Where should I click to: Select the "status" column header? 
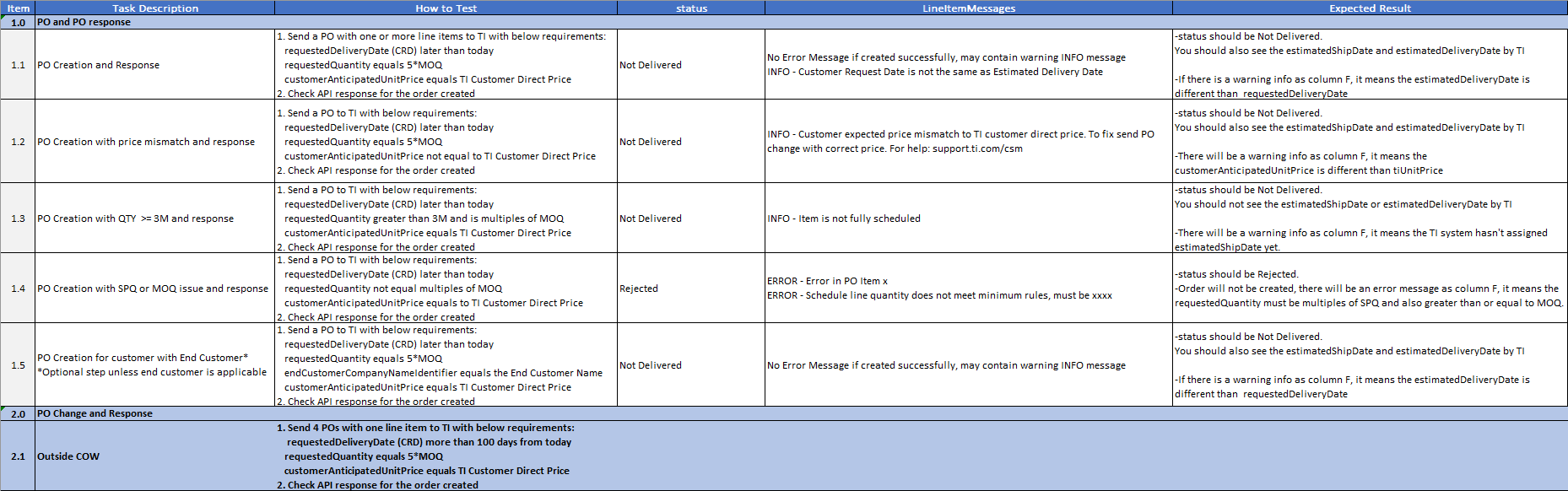point(691,8)
